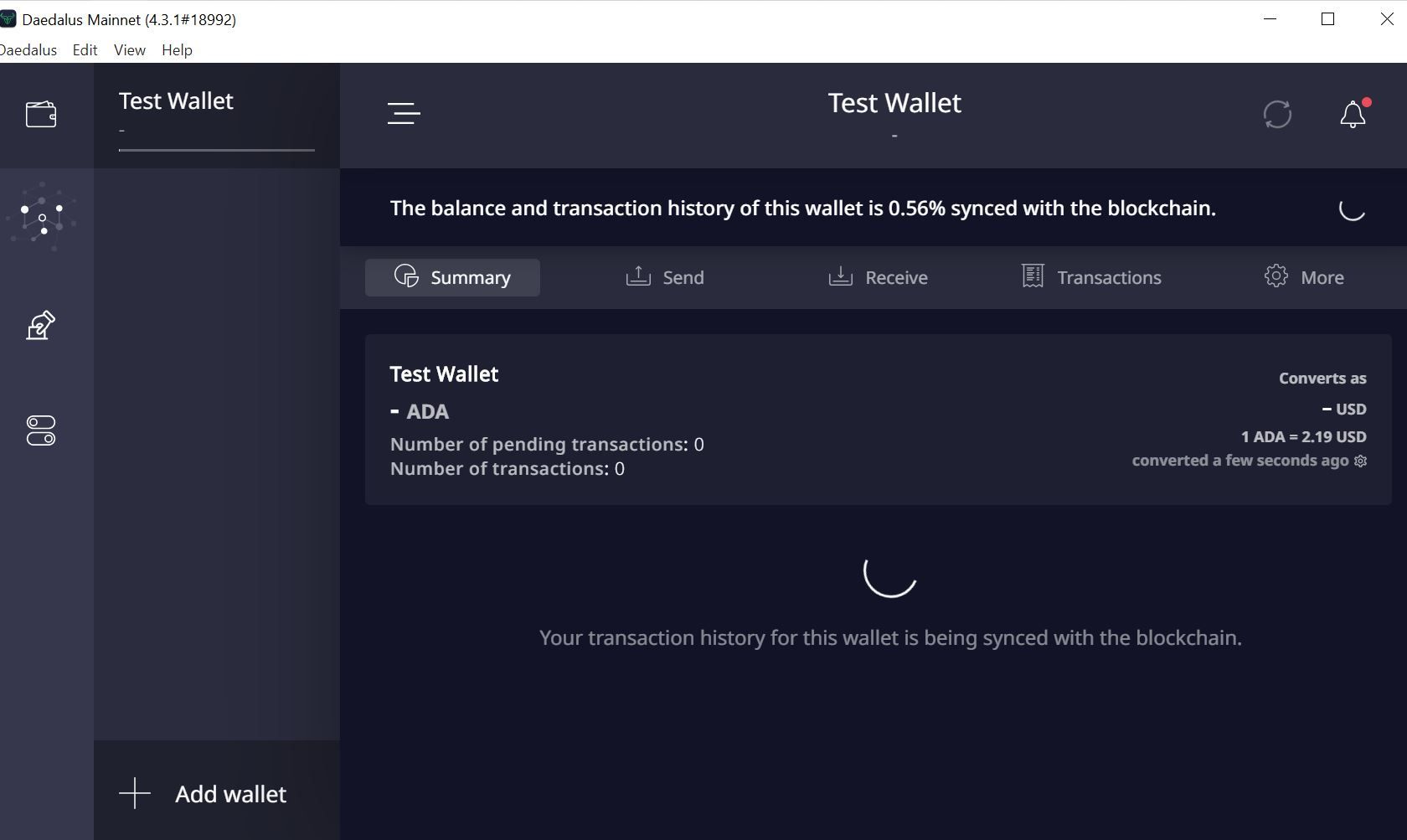1407x840 pixels.
Task: Expand the More tab options
Action: 1304,277
